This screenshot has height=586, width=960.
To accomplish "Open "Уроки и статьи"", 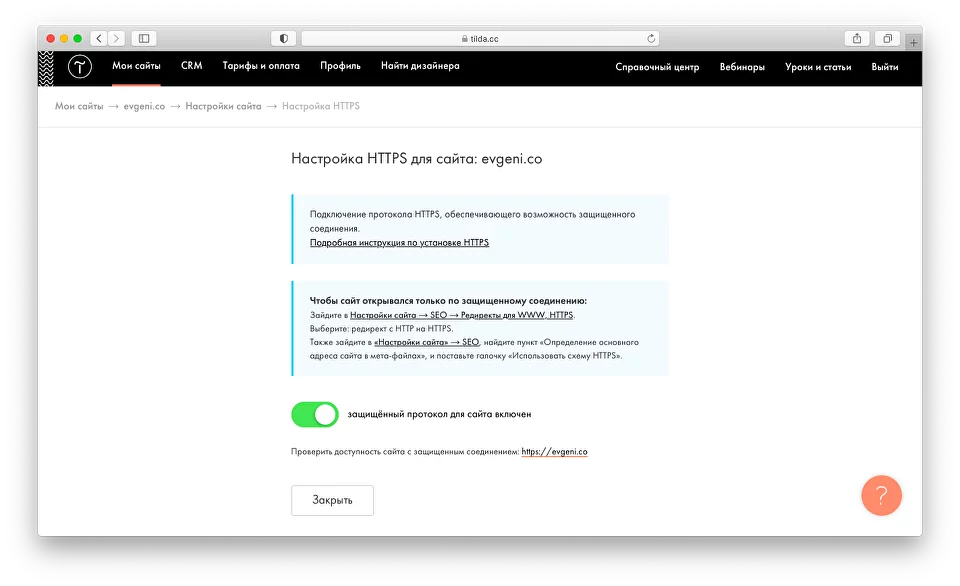I will click(818, 67).
